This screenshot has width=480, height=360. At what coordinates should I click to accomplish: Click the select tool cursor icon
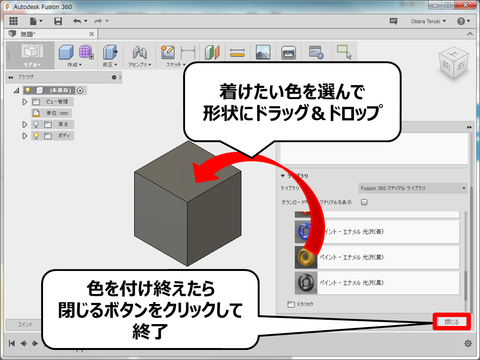pos(344,52)
